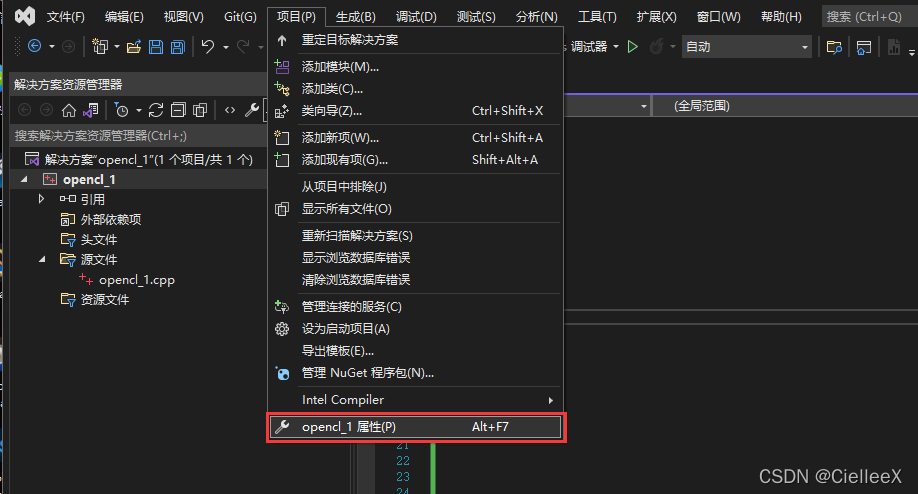
Task: Click the view code brackets icon
Action: pyautogui.click(x=230, y=110)
